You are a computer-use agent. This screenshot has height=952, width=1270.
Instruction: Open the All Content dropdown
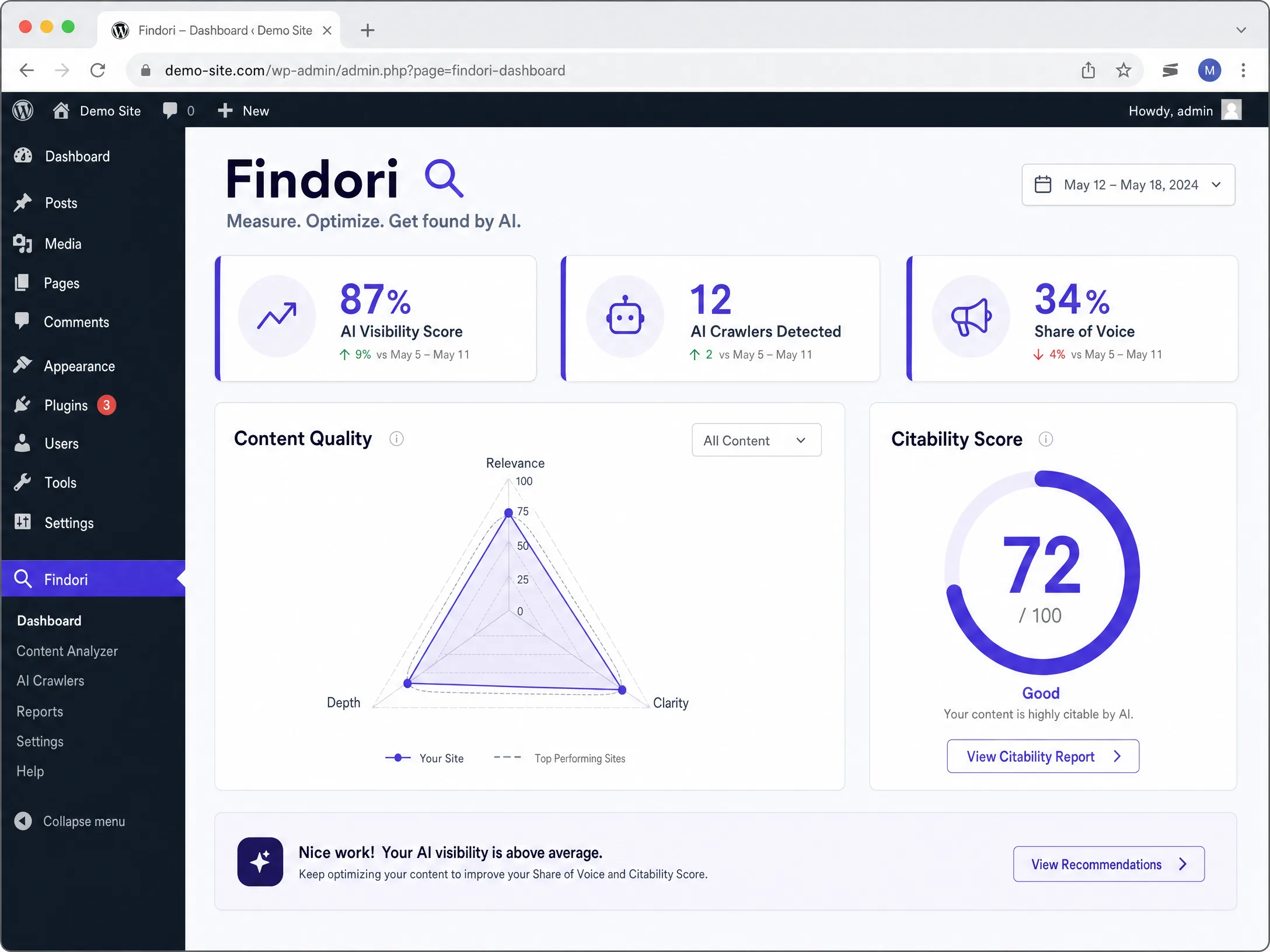coord(756,440)
